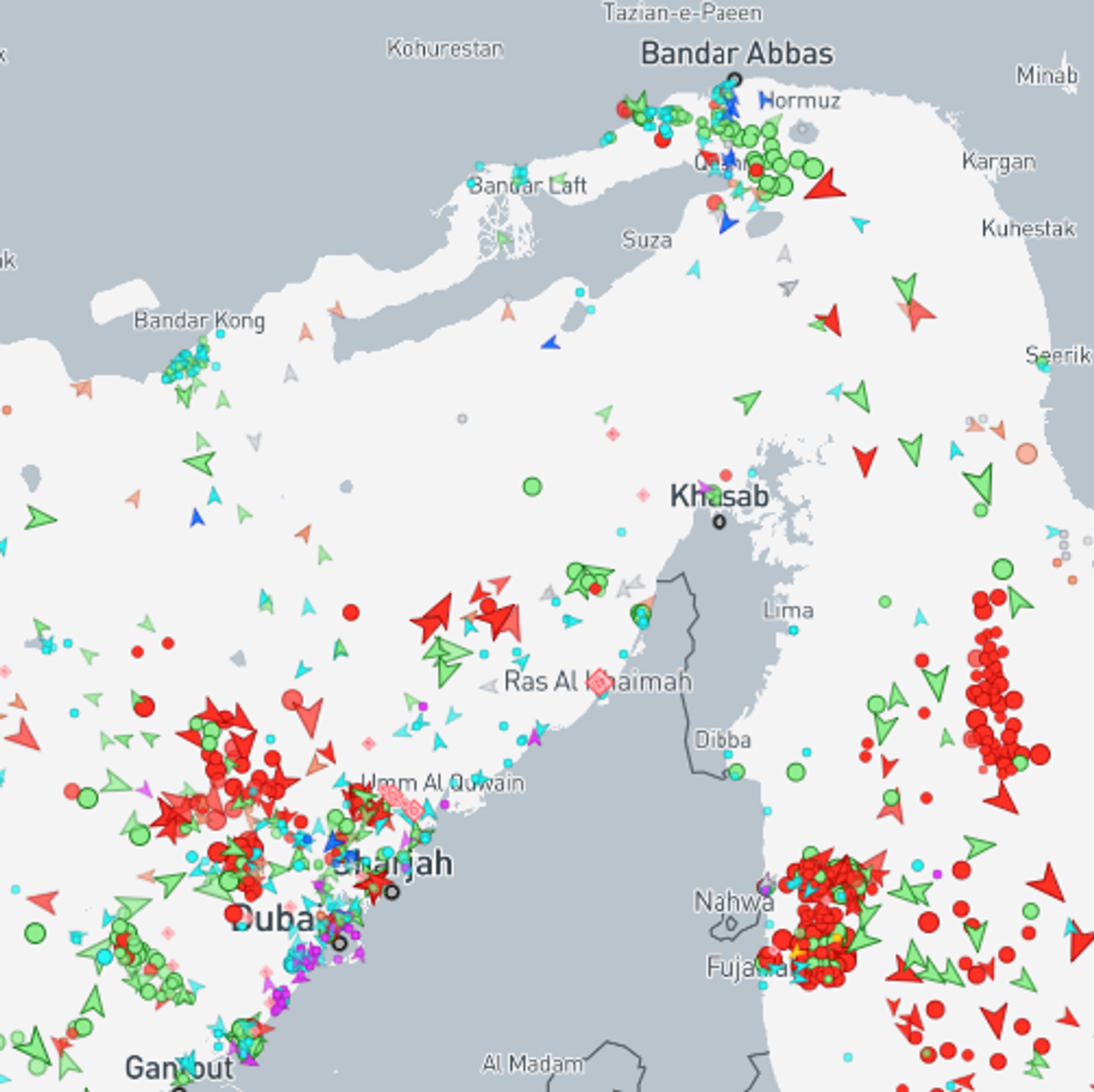Click the blue vessel arrow south of Suza

551,343
